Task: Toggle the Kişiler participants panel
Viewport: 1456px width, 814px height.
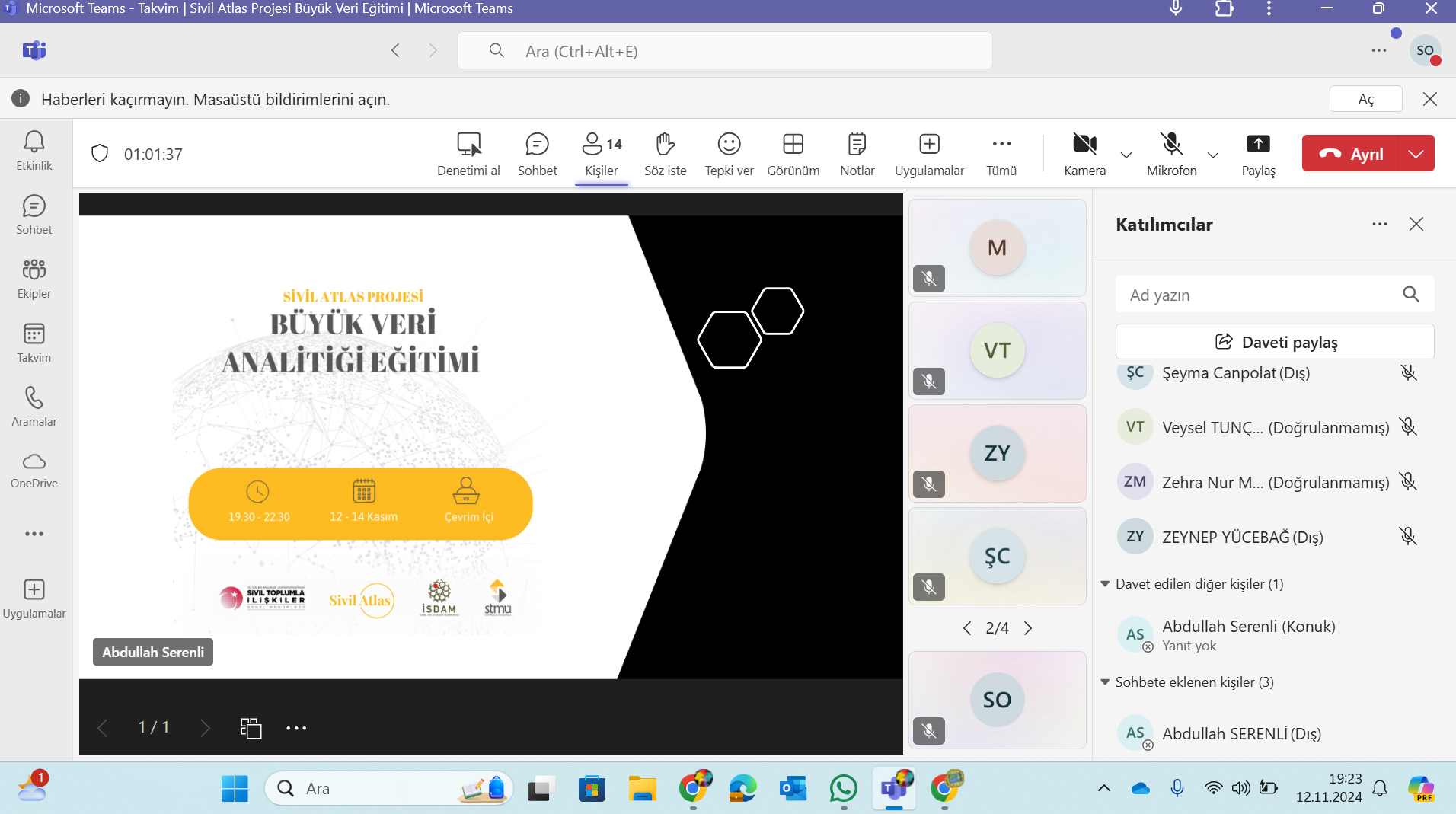Action: point(602,154)
